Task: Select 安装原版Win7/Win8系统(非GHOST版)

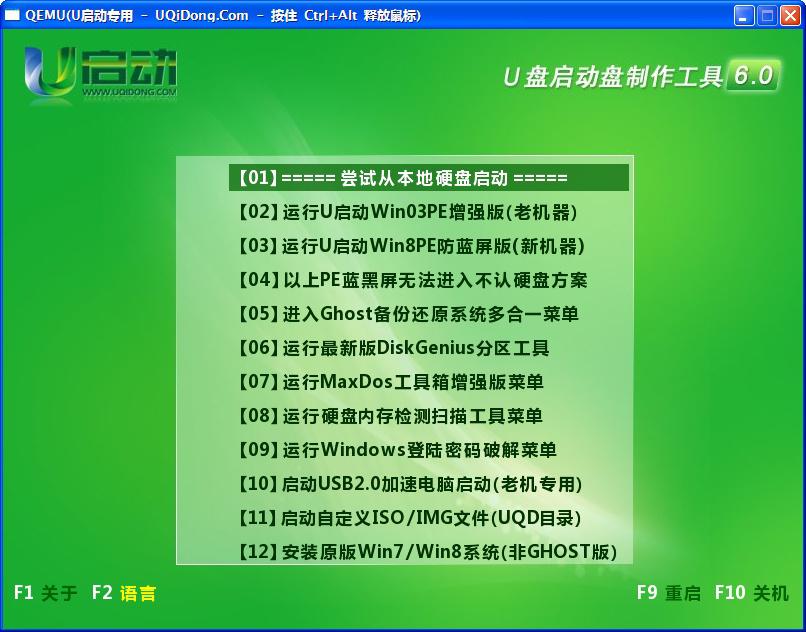Action: pos(403,552)
